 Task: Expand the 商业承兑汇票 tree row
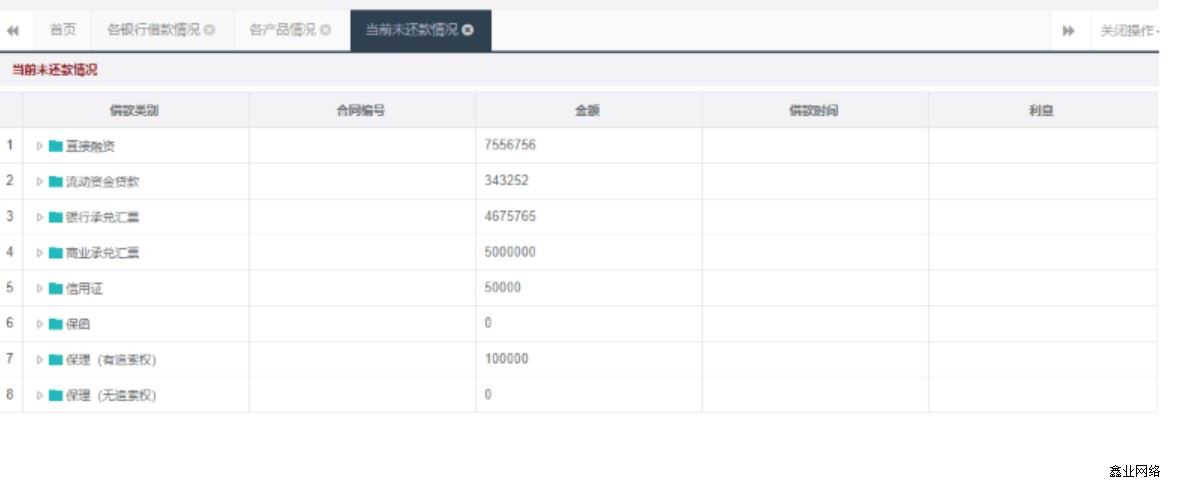click(x=40, y=253)
